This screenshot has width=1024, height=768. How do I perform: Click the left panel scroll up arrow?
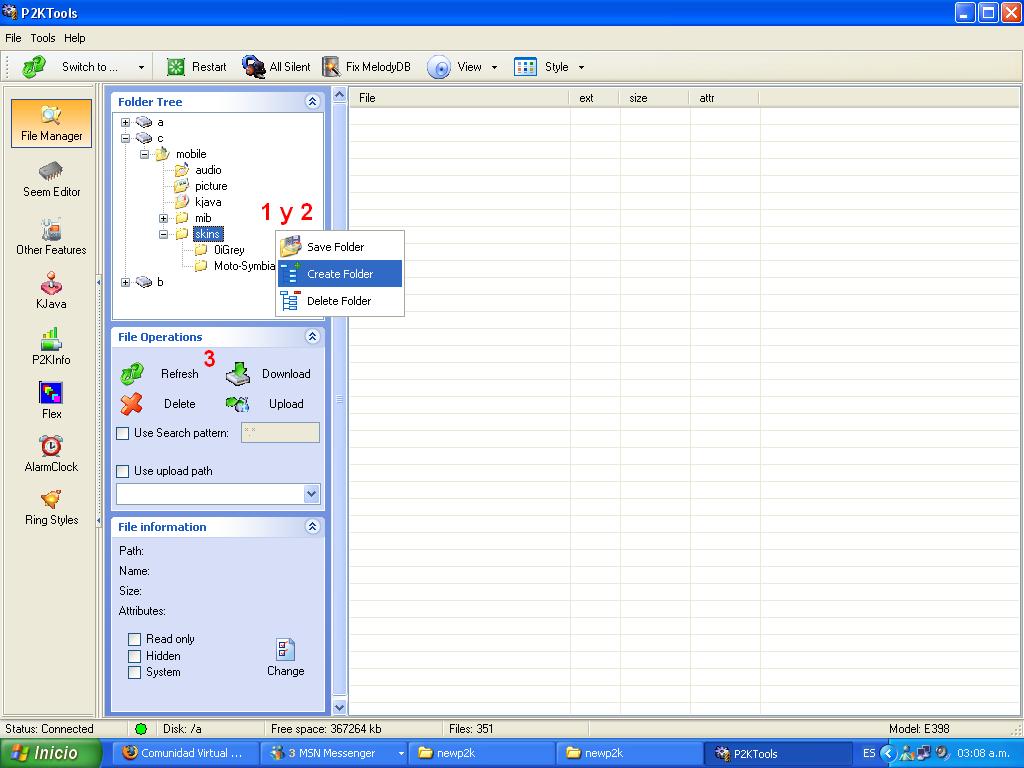pos(340,95)
